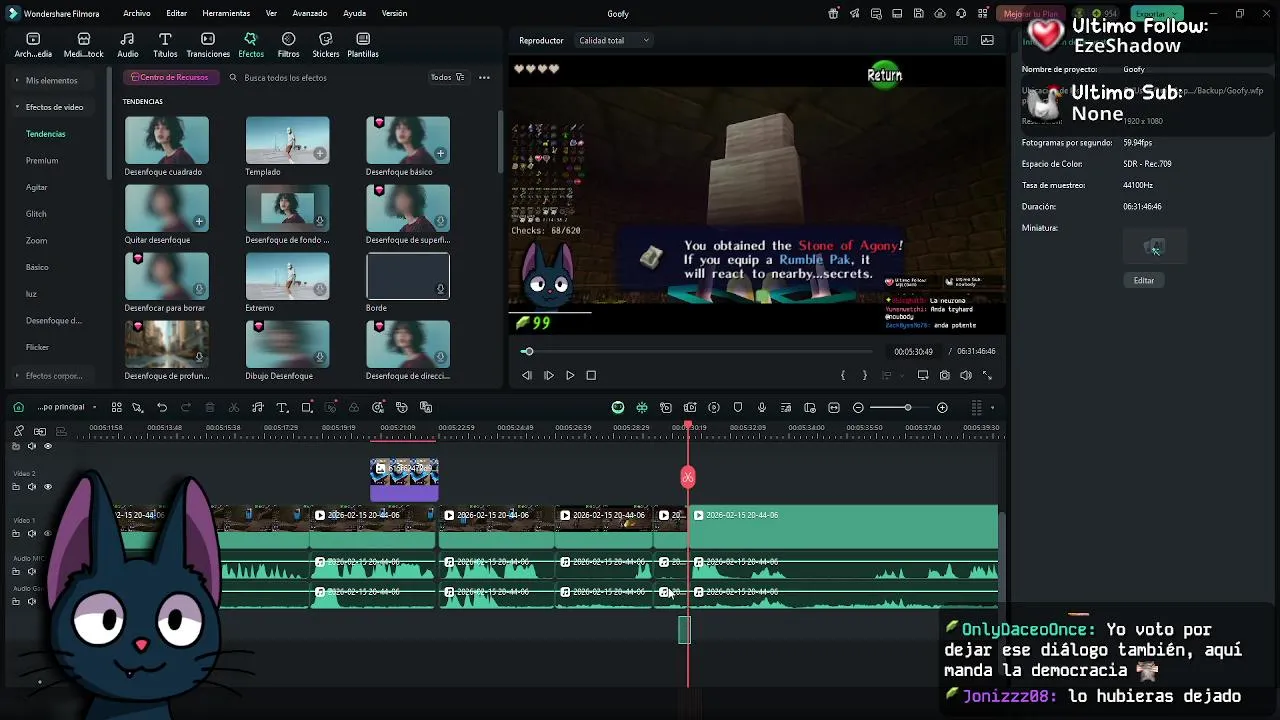The width and height of the screenshot is (1280, 720).
Task: Step back one frame in the player
Action: [x=527, y=375]
